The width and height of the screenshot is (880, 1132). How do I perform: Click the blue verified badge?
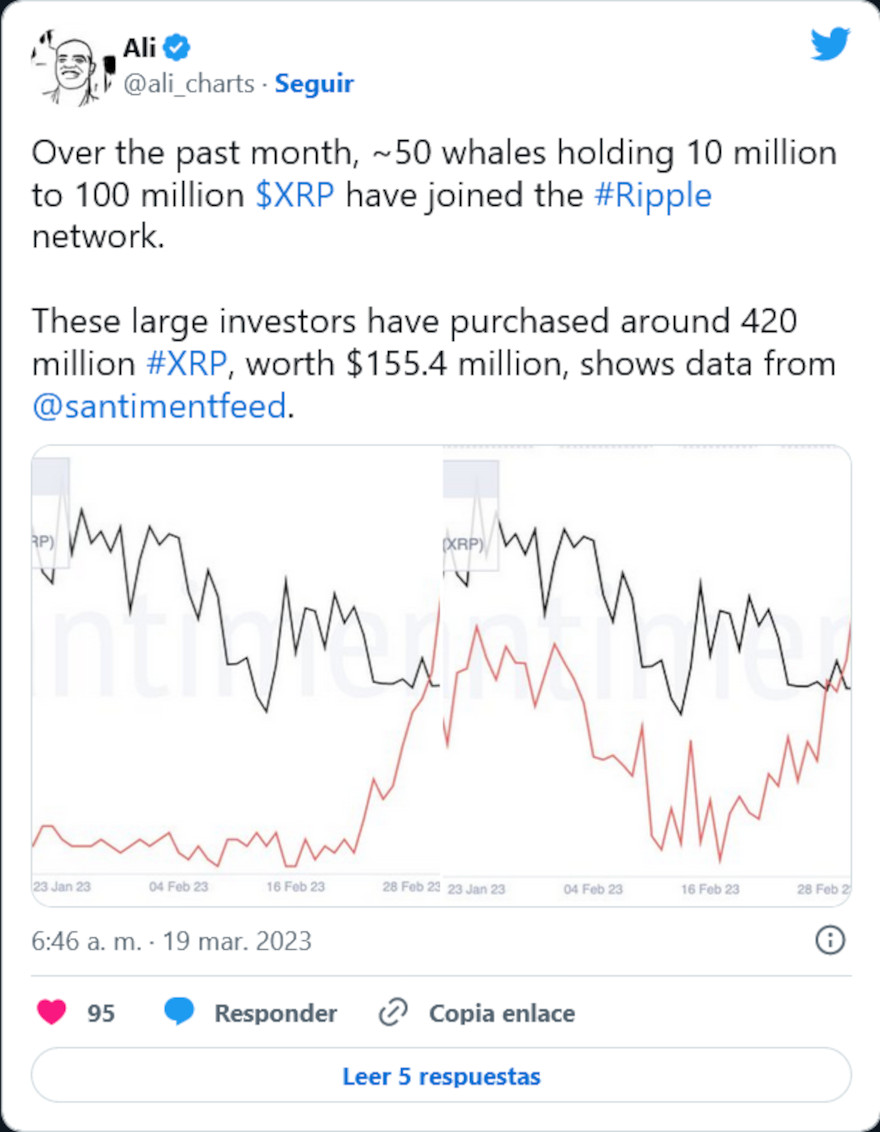pos(177,46)
